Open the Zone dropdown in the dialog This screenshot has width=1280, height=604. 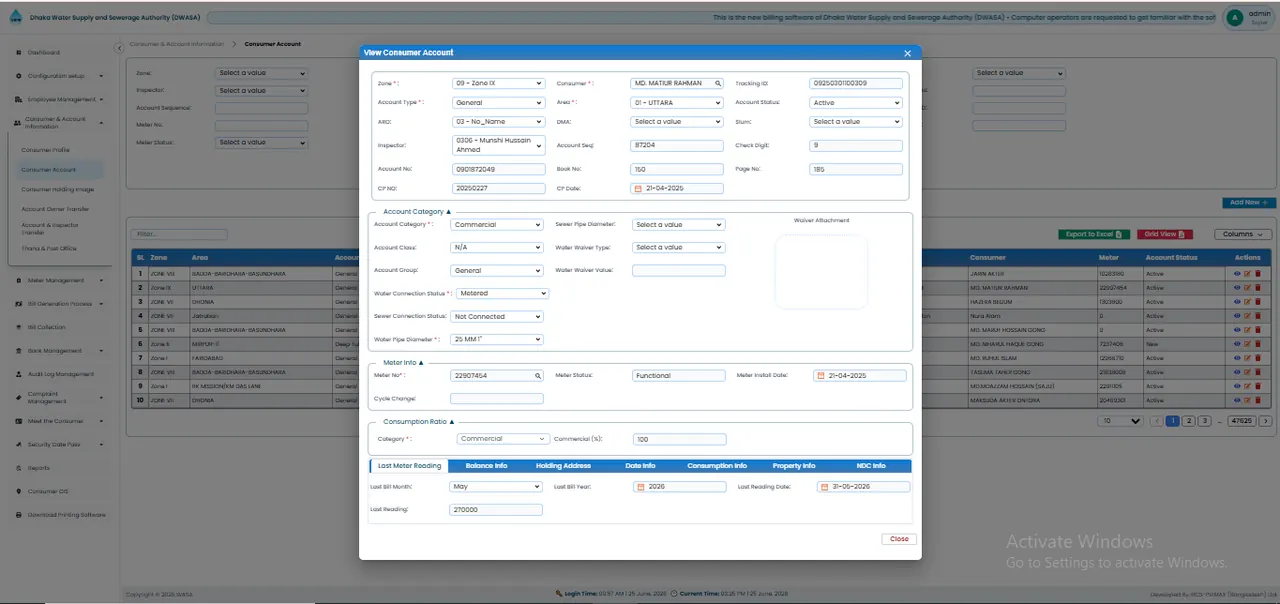[x=498, y=84]
